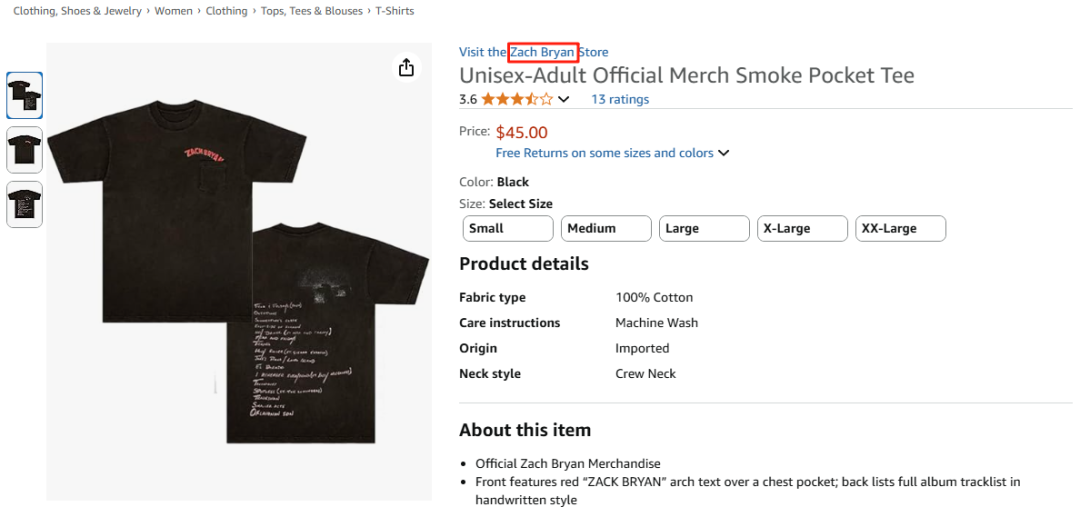Image resolution: width=1080 pixels, height=507 pixels.
Task: Choose the X-Large size option
Action: pos(802,228)
